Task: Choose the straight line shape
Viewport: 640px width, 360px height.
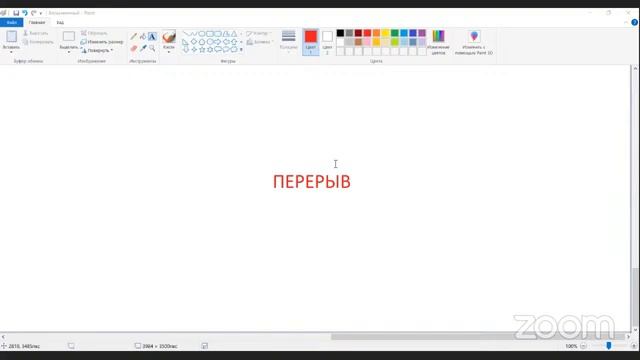Action: (186, 34)
